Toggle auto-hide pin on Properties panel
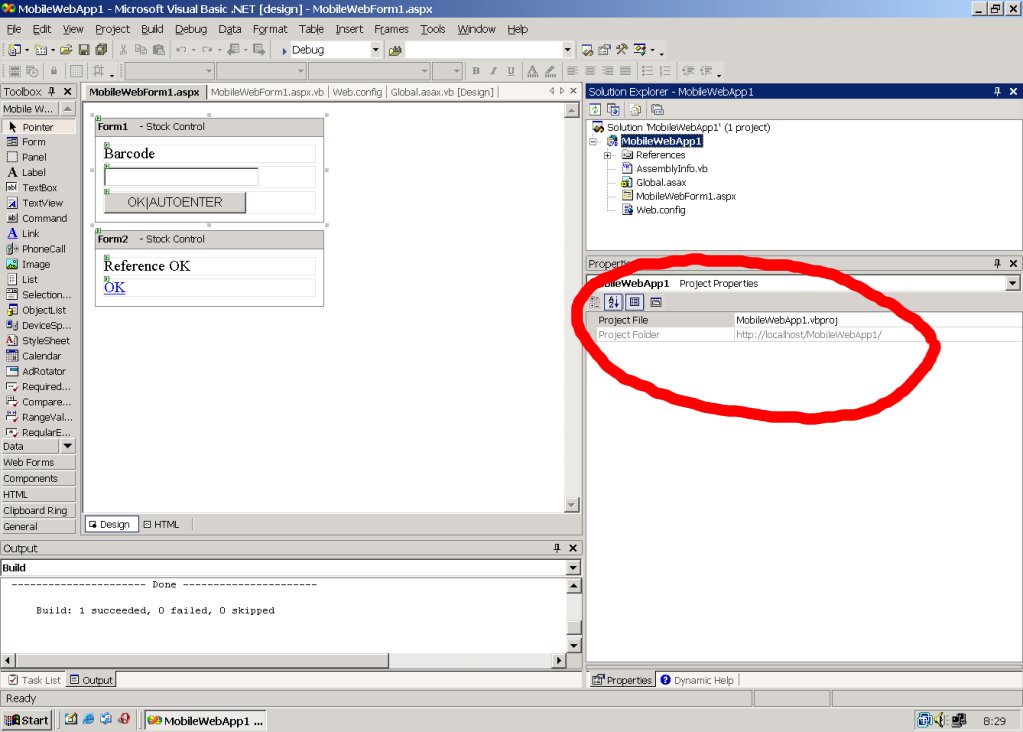The image size is (1023, 732). click(997, 263)
